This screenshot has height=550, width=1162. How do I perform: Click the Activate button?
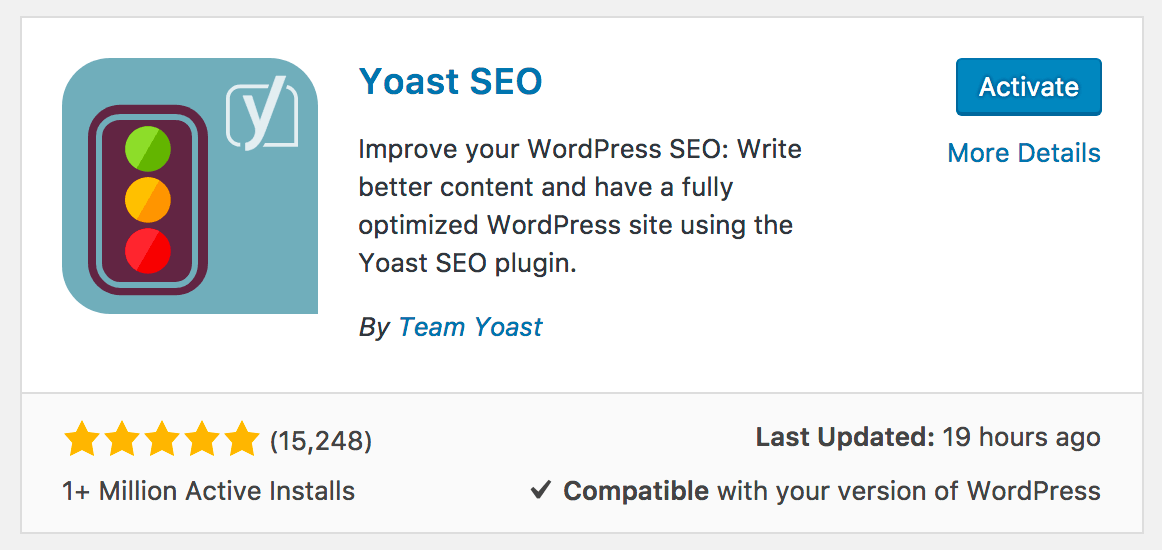(x=1029, y=87)
